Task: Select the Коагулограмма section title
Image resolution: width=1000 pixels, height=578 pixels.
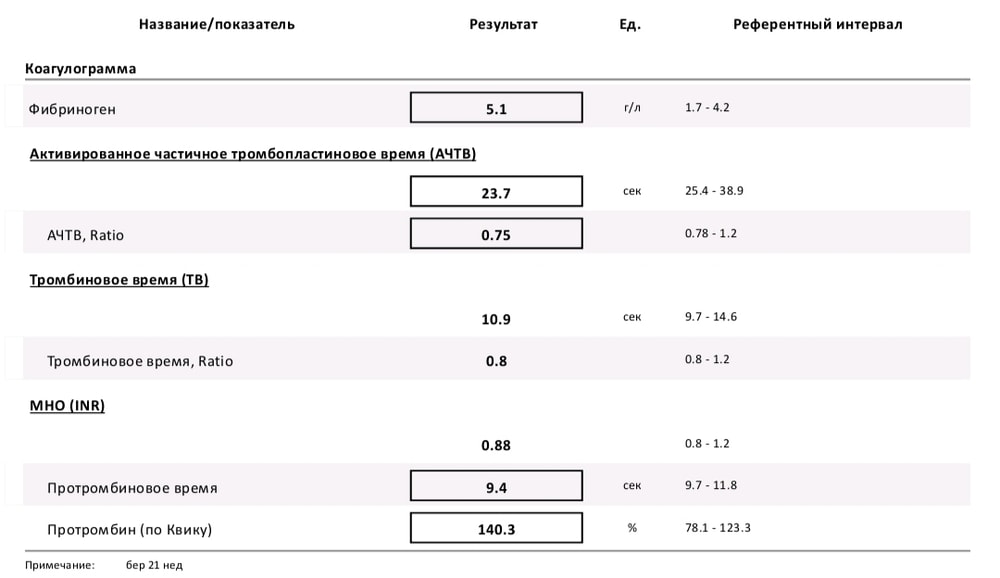Action: point(80,69)
